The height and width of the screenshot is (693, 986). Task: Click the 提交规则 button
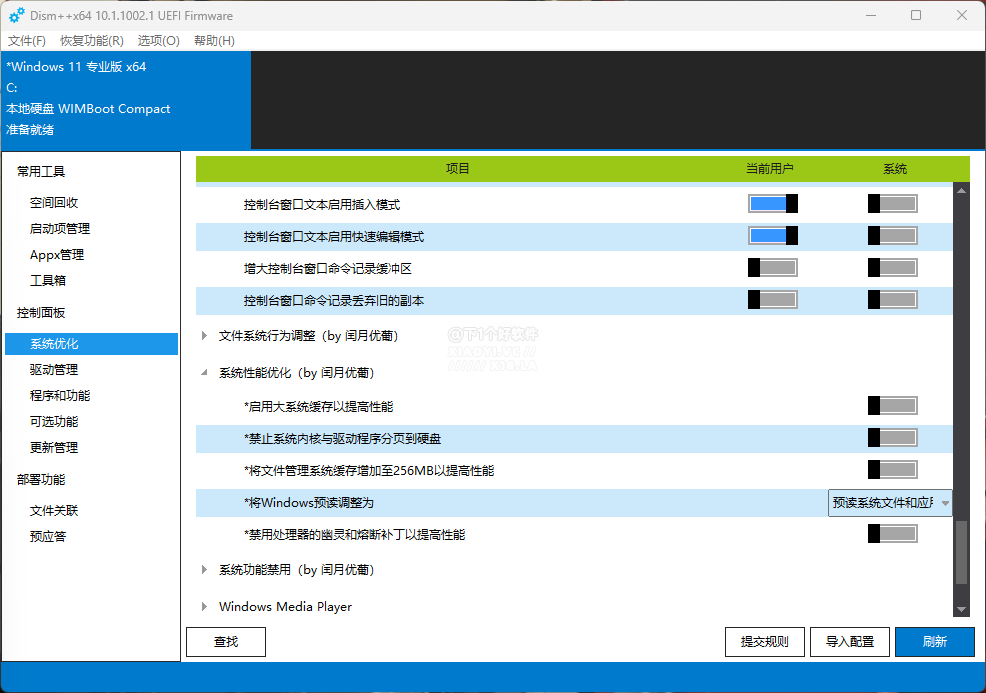coord(765,641)
